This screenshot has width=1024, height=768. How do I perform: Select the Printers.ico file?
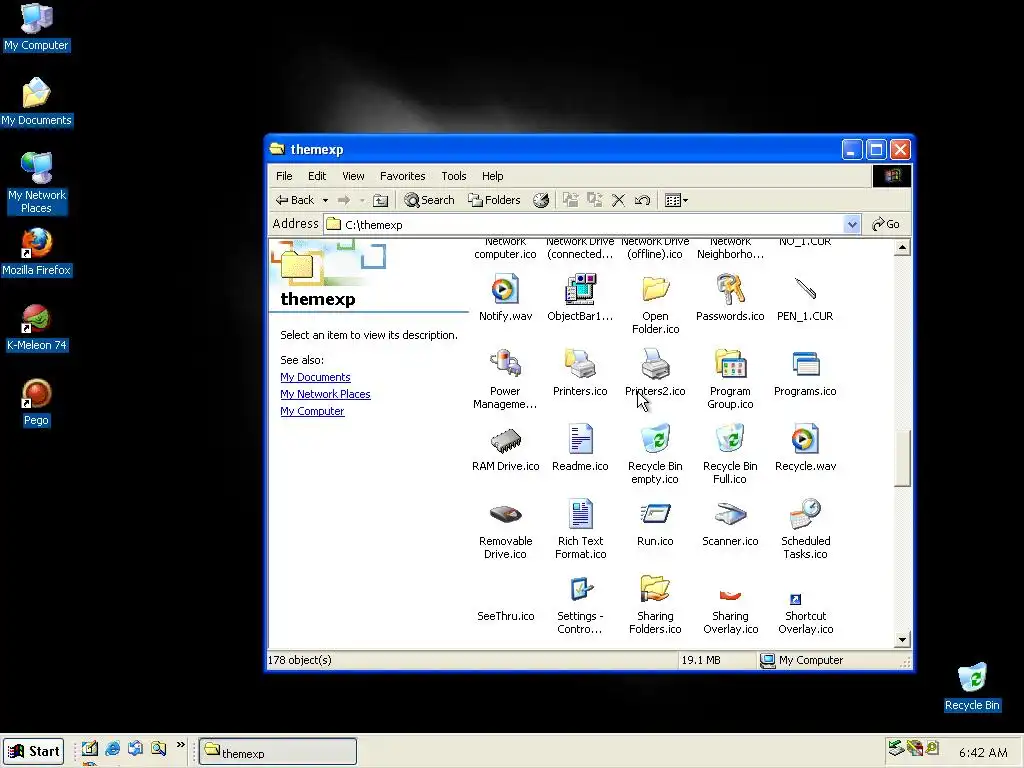pos(580,364)
